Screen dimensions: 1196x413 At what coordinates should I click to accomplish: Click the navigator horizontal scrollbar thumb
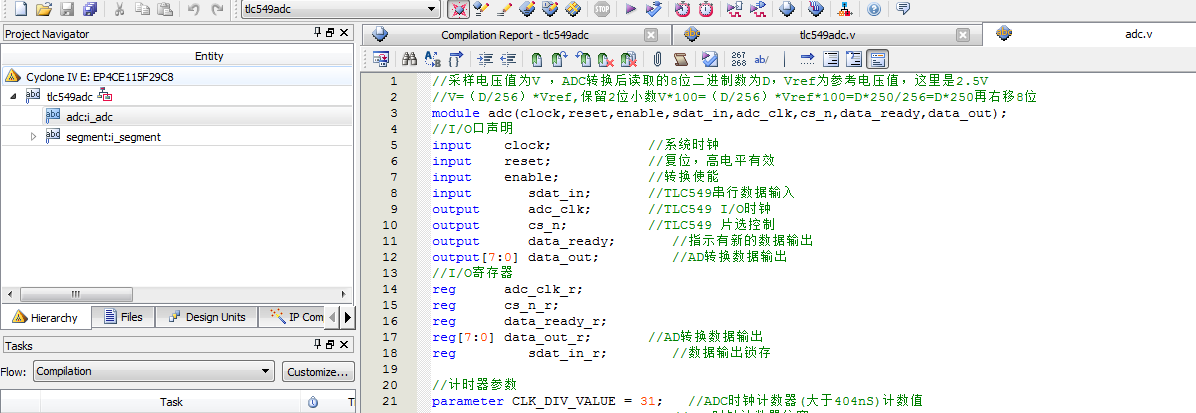pos(76,294)
